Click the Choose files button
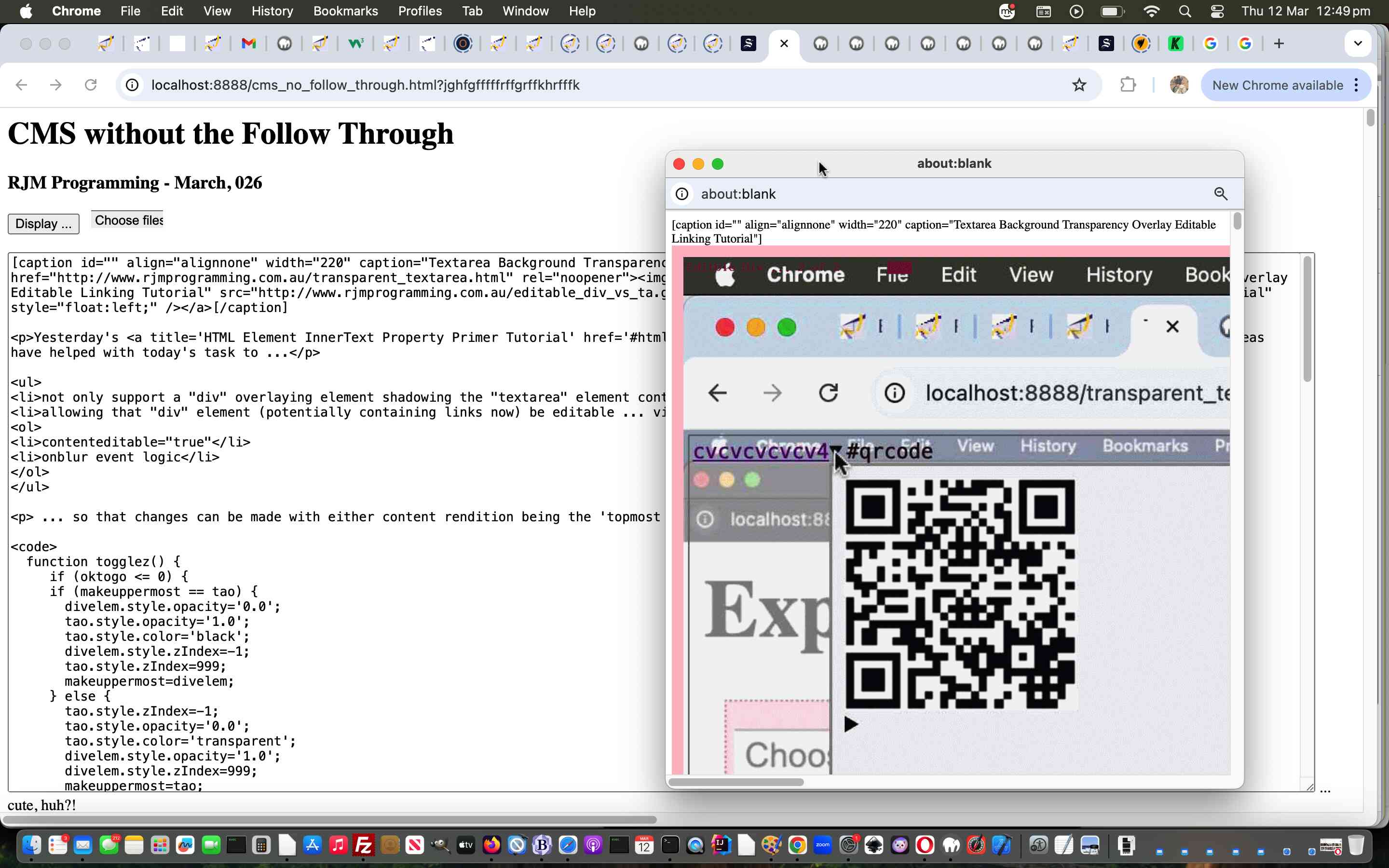 (127, 220)
